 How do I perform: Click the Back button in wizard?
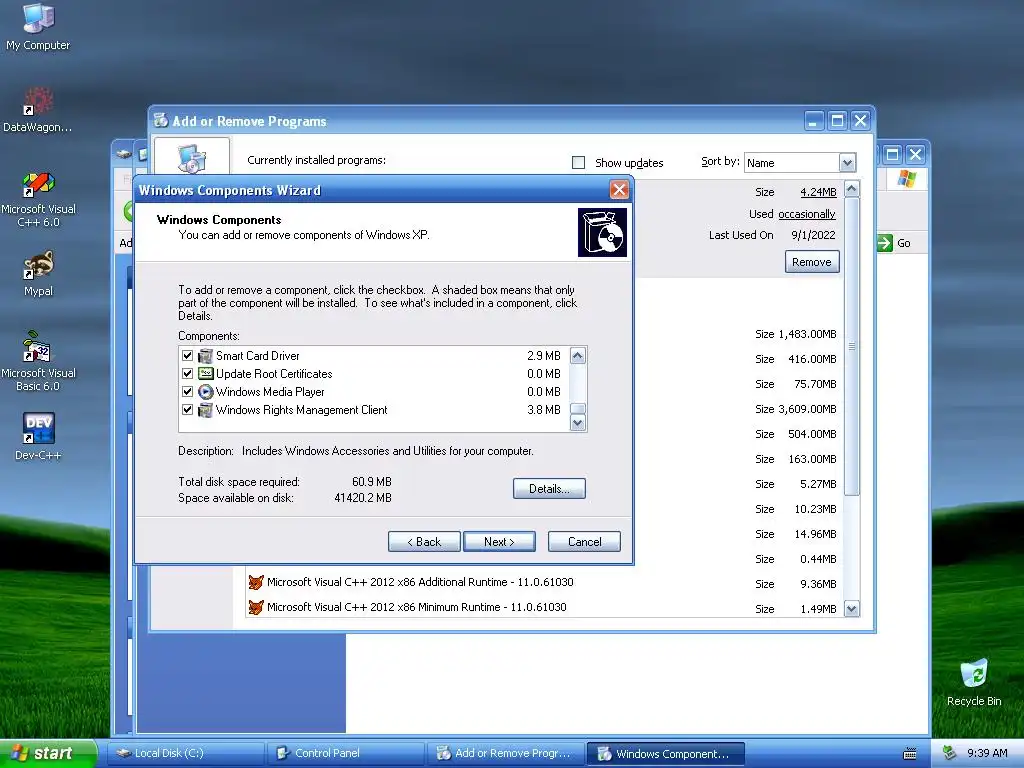click(x=424, y=541)
